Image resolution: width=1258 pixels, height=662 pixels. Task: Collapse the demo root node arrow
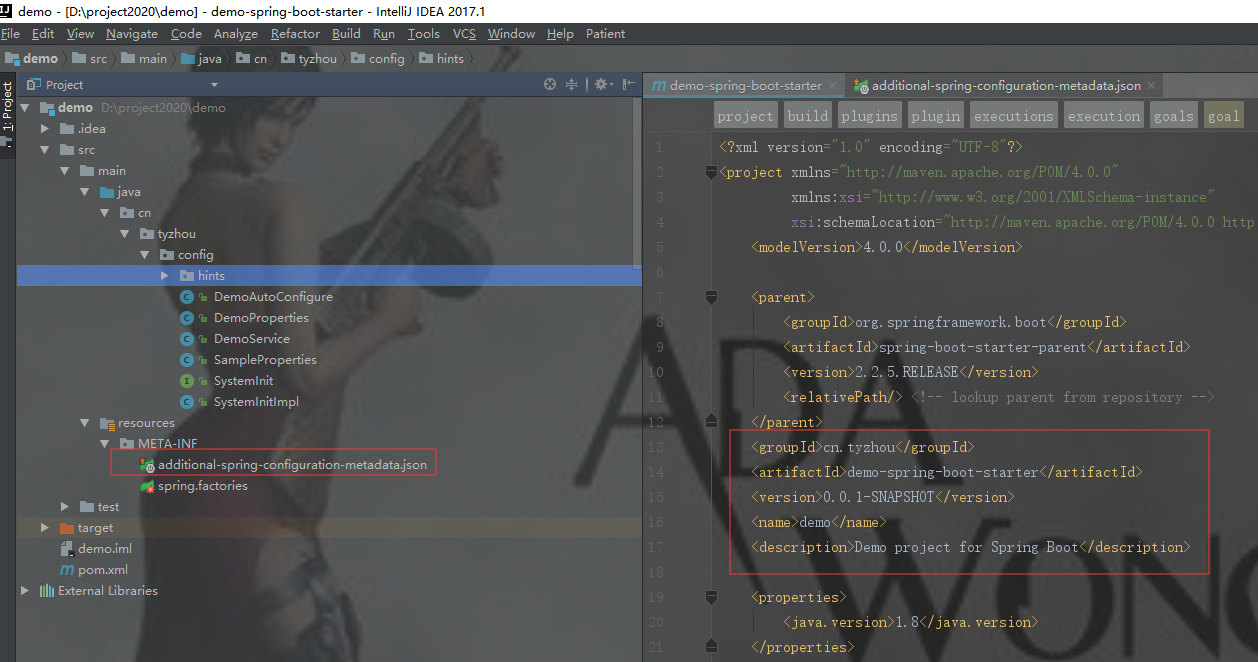tap(25, 108)
